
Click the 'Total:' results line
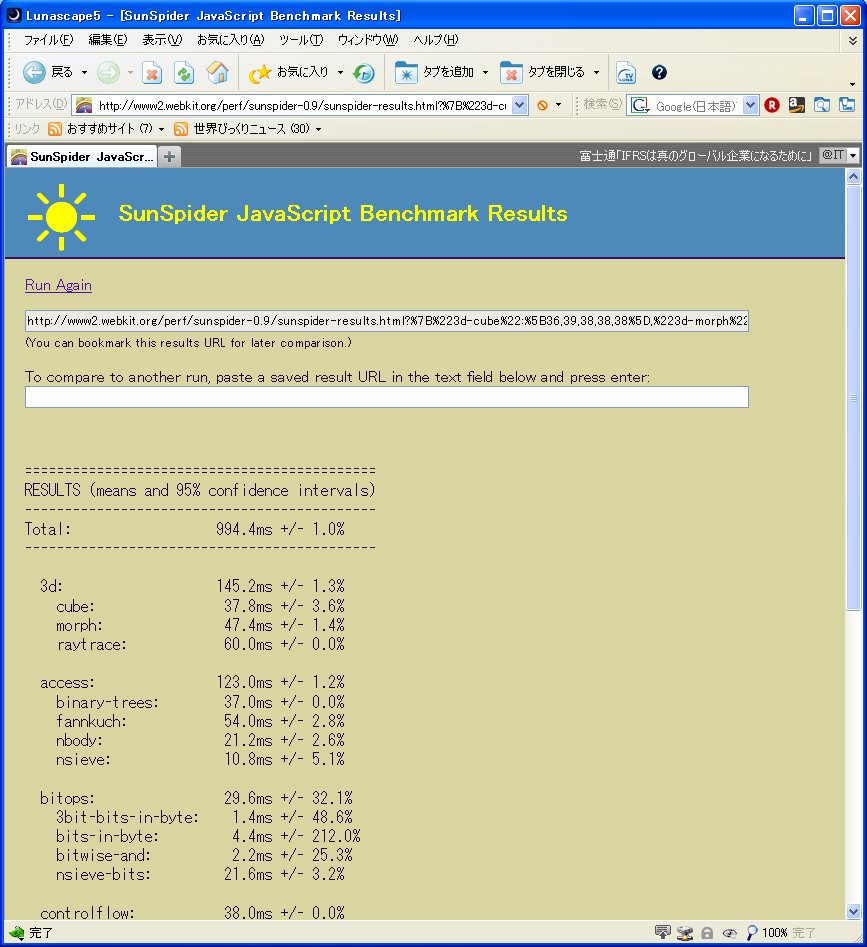[x=185, y=529]
